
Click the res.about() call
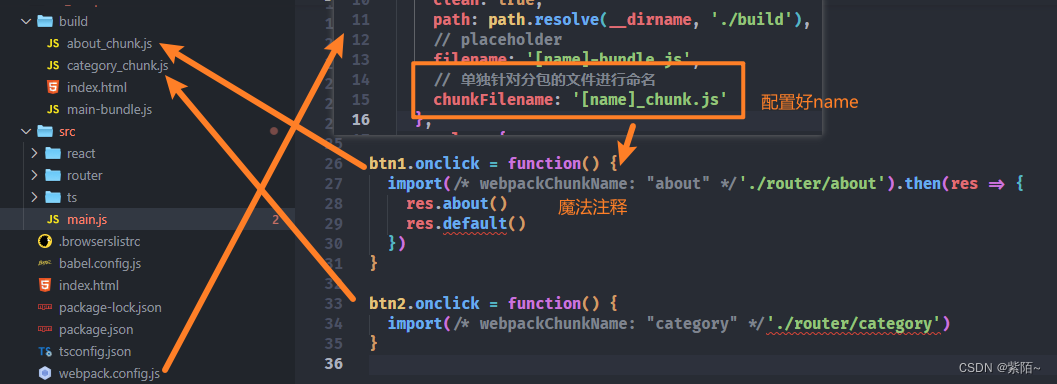pyautogui.click(x=456, y=203)
